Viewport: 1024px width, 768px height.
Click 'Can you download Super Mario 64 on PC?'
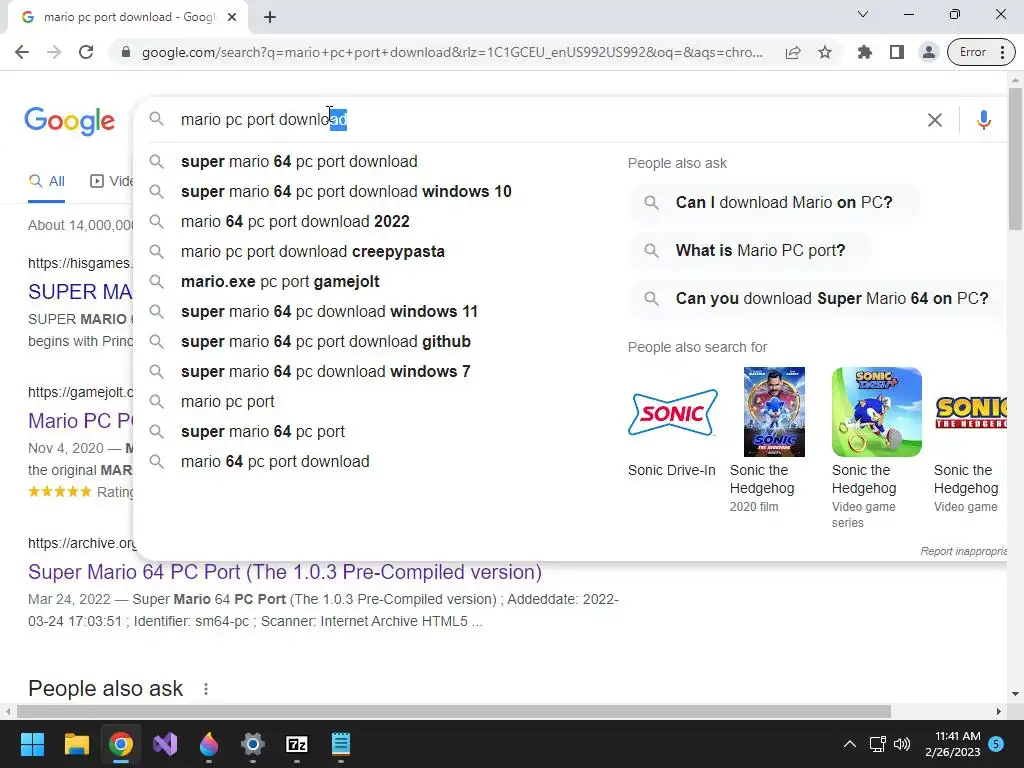click(x=816, y=299)
